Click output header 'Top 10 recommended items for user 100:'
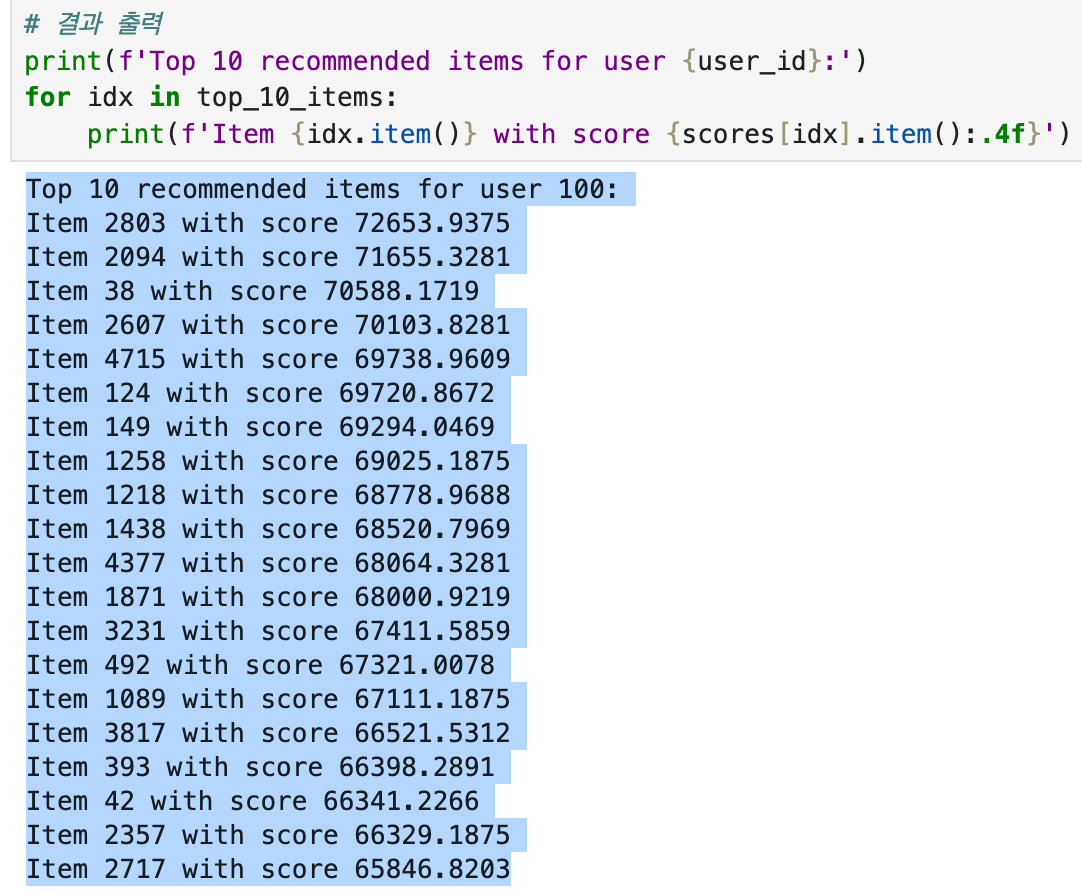The width and height of the screenshot is (1082, 896). pyautogui.click(x=322, y=189)
